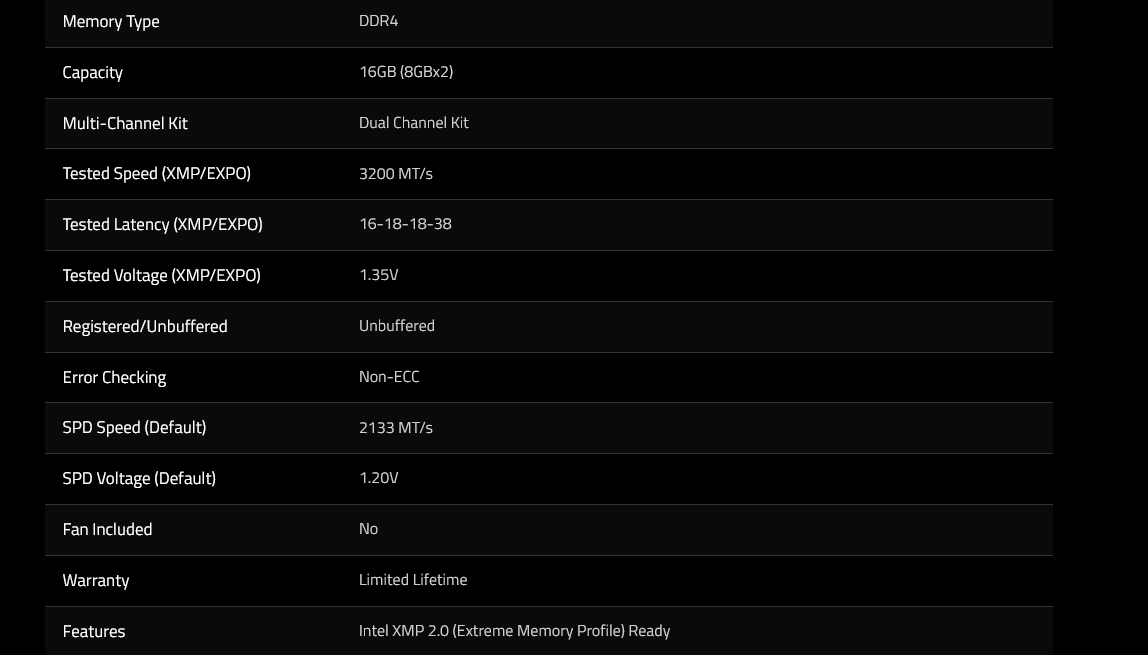Click the Capacity row label
Screen dimensions: 1148x655
(x=92, y=72)
